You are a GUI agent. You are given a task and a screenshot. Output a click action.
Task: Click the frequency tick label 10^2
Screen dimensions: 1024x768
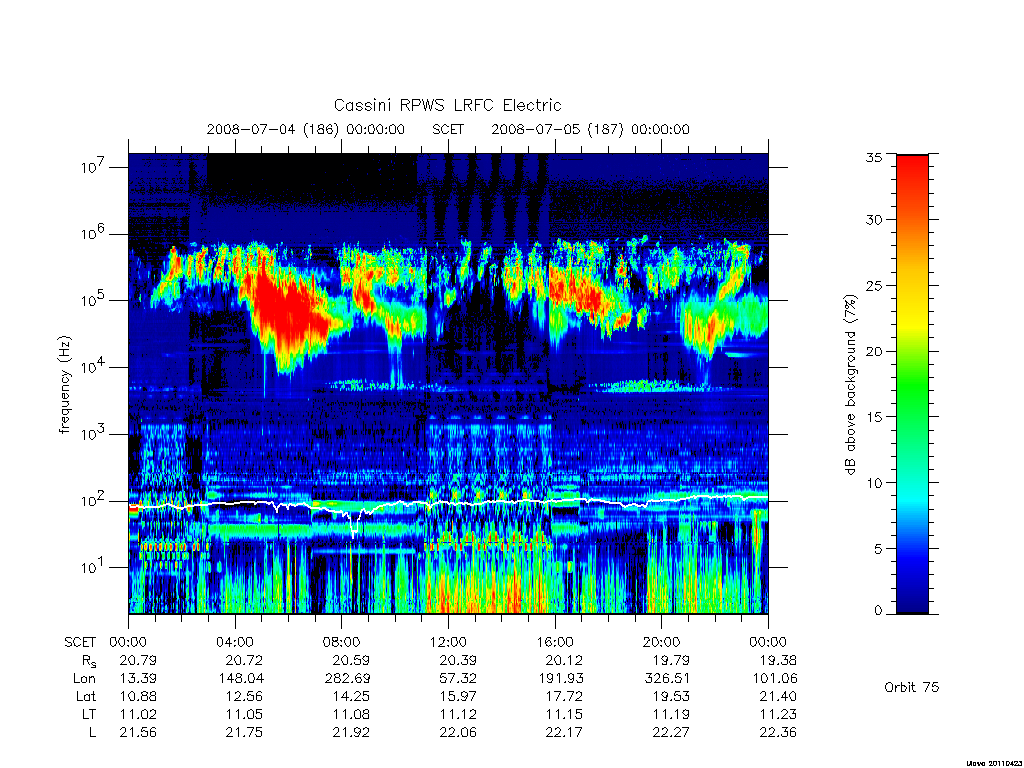pyautogui.click(x=93, y=500)
